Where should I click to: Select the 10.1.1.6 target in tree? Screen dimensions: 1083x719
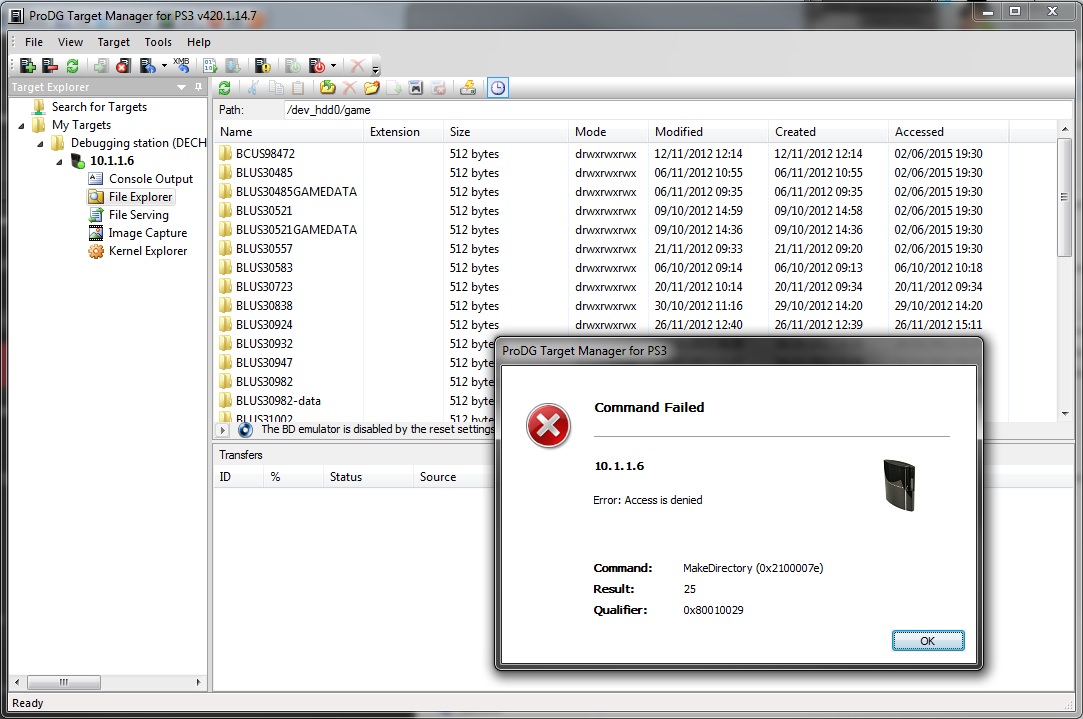(112, 161)
